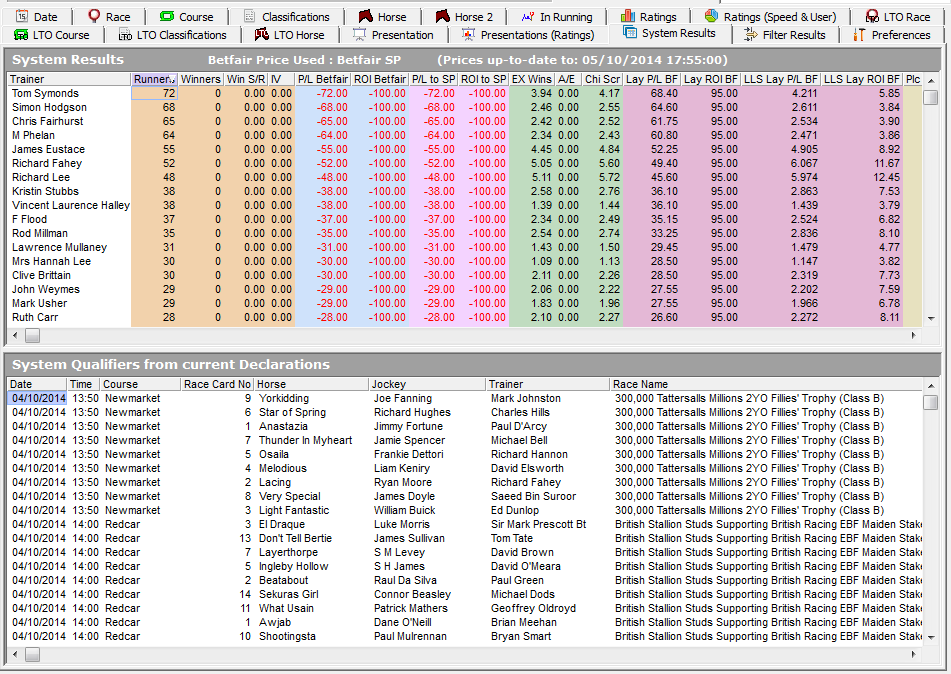
Task: Click the Presentation screen icon
Action: (x=360, y=35)
